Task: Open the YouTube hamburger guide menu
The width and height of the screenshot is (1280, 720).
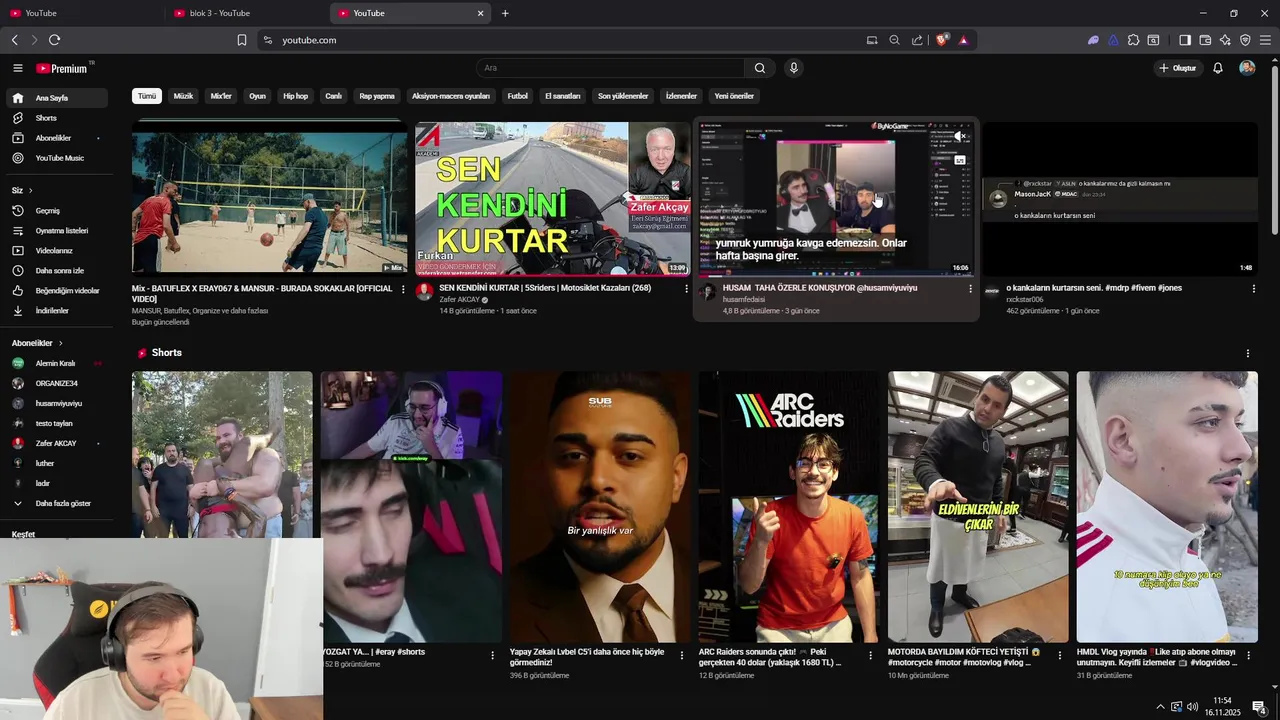Action: (17, 68)
